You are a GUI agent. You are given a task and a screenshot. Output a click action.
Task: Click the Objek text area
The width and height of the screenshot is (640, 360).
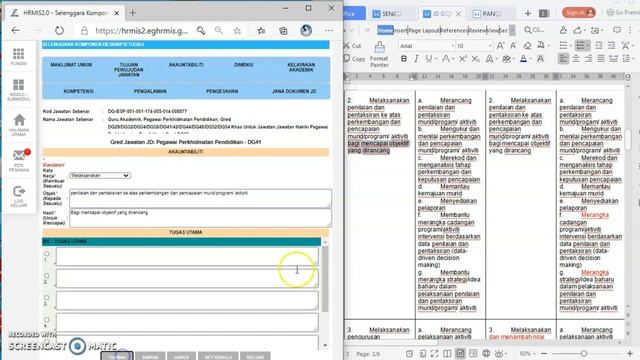[200, 198]
